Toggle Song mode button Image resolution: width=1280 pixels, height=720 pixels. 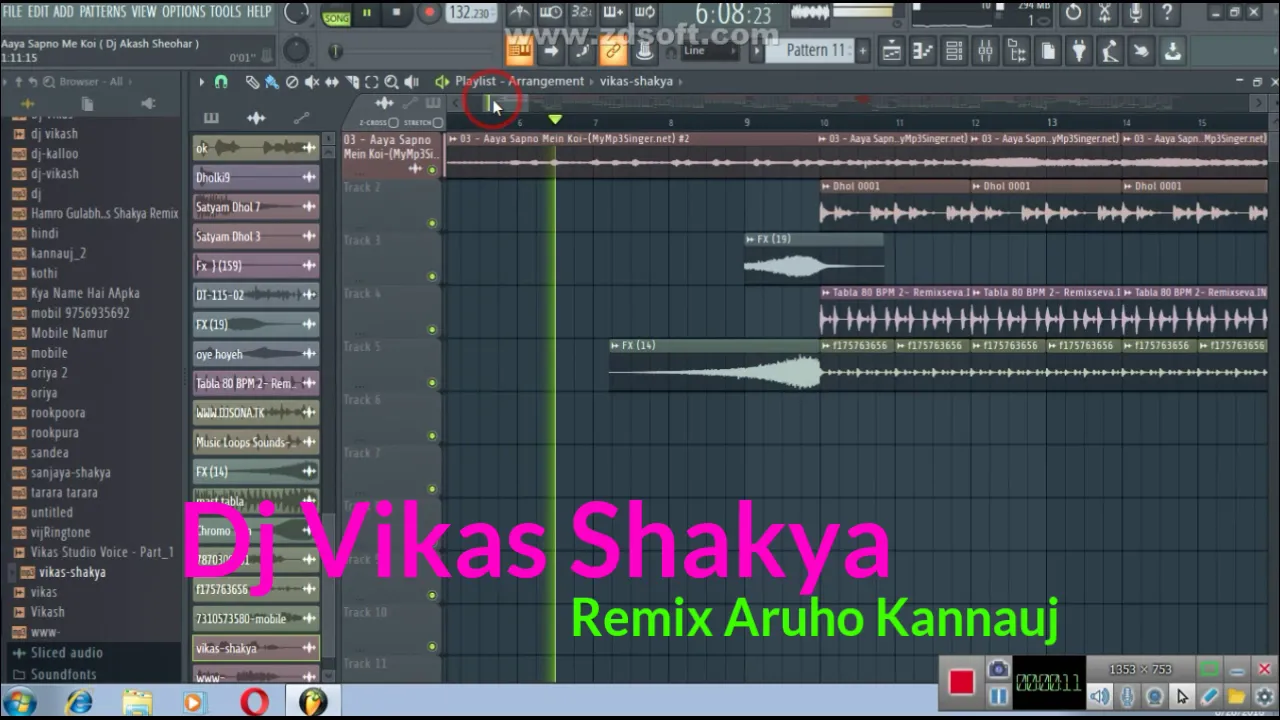tap(336, 18)
